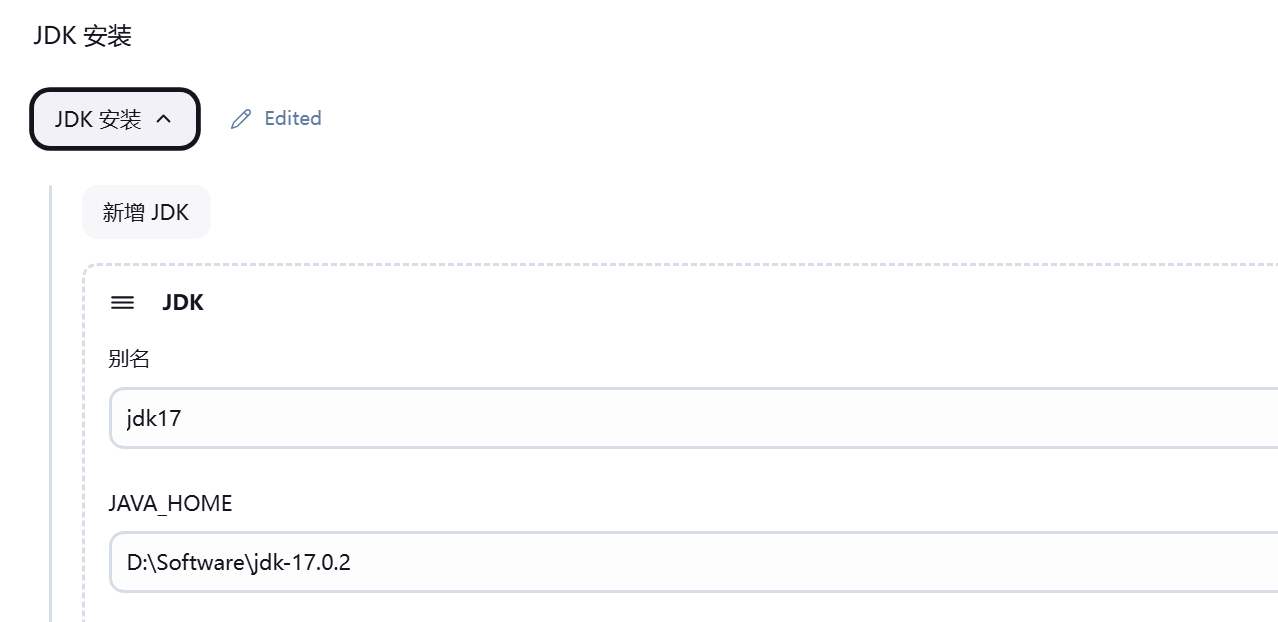Click the pencil icon beside Edited
Image resolution: width=1278 pixels, height=622 pixels.
click(241, 119)
